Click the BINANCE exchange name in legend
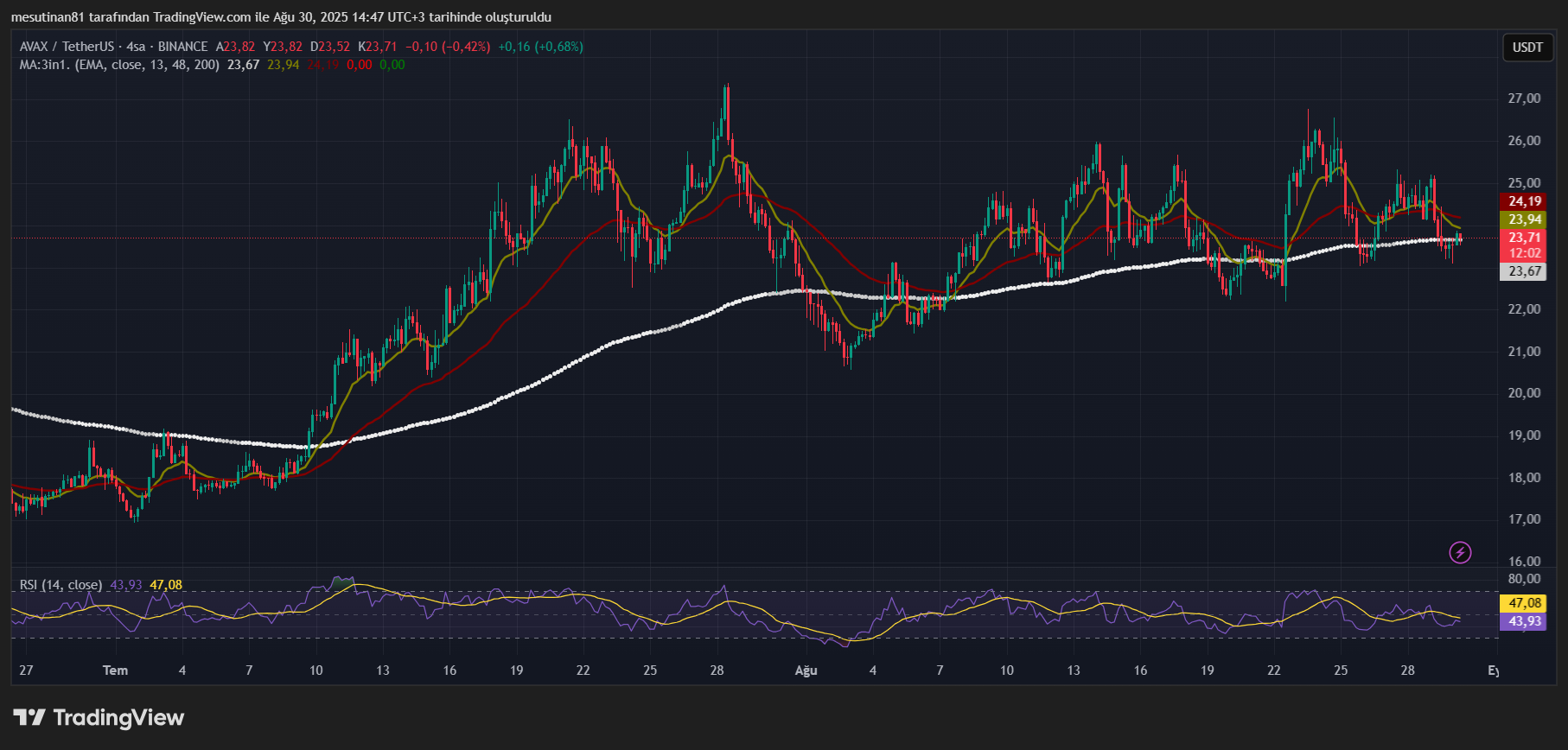 [182, 47]
